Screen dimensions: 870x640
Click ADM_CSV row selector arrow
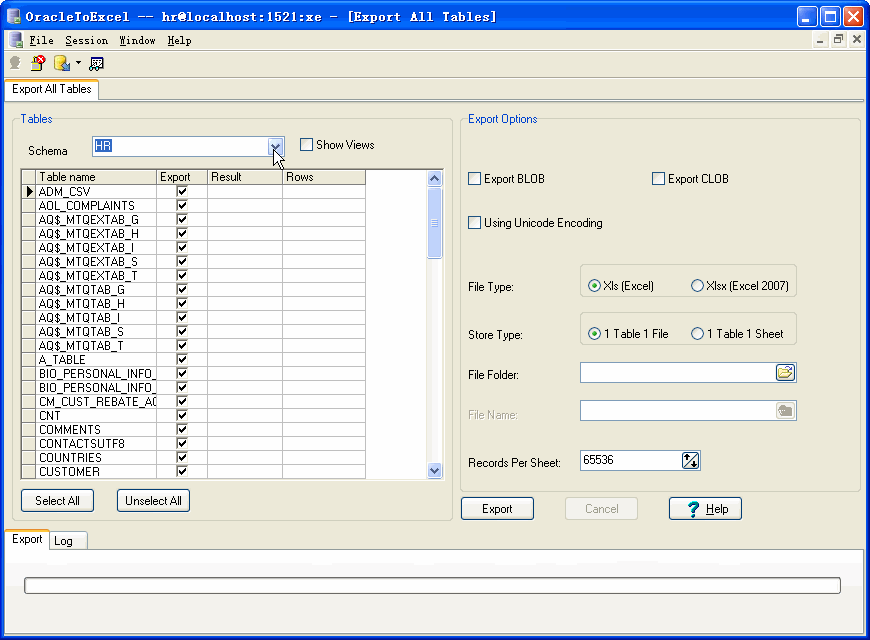tap(29, 192)
